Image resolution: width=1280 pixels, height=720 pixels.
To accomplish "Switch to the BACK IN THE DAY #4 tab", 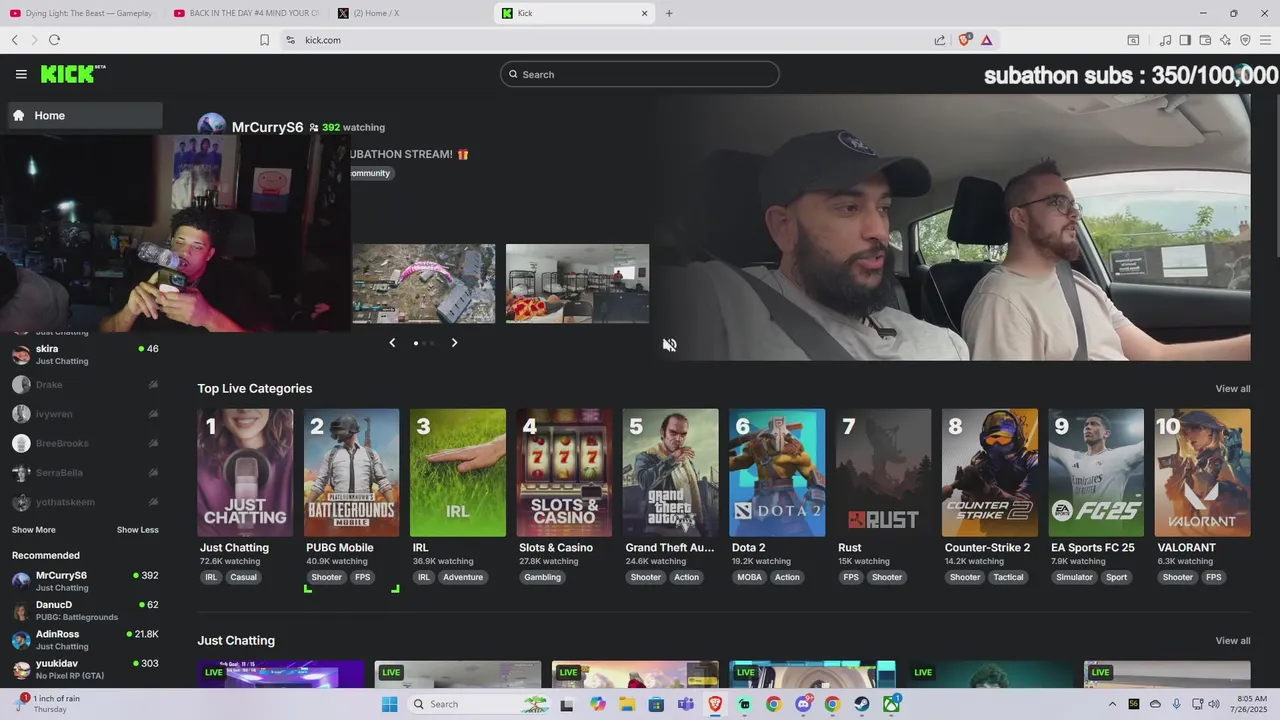I will point(246,13).
